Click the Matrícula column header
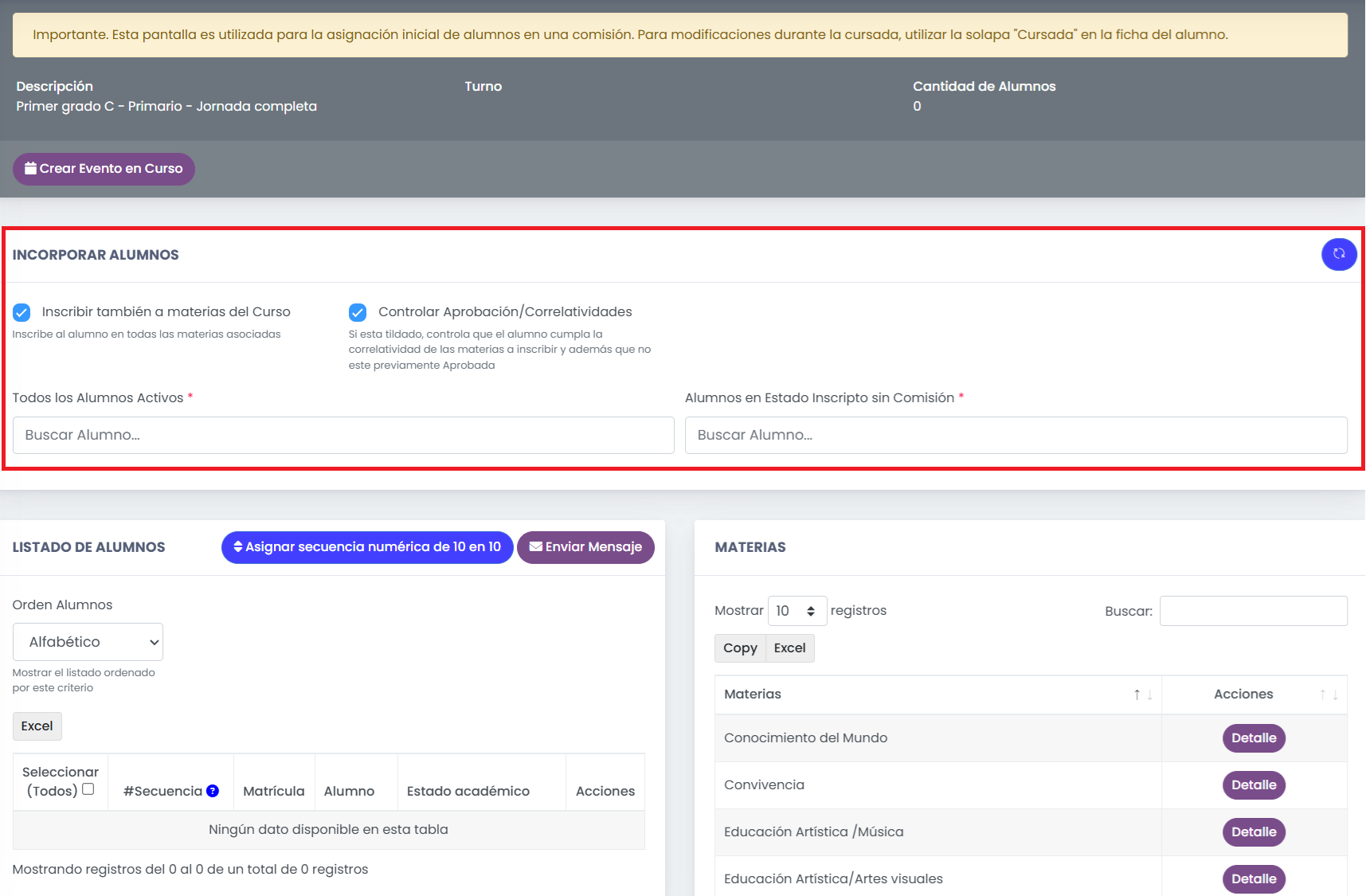1366x896 pixels. click(x=274, y=791)
